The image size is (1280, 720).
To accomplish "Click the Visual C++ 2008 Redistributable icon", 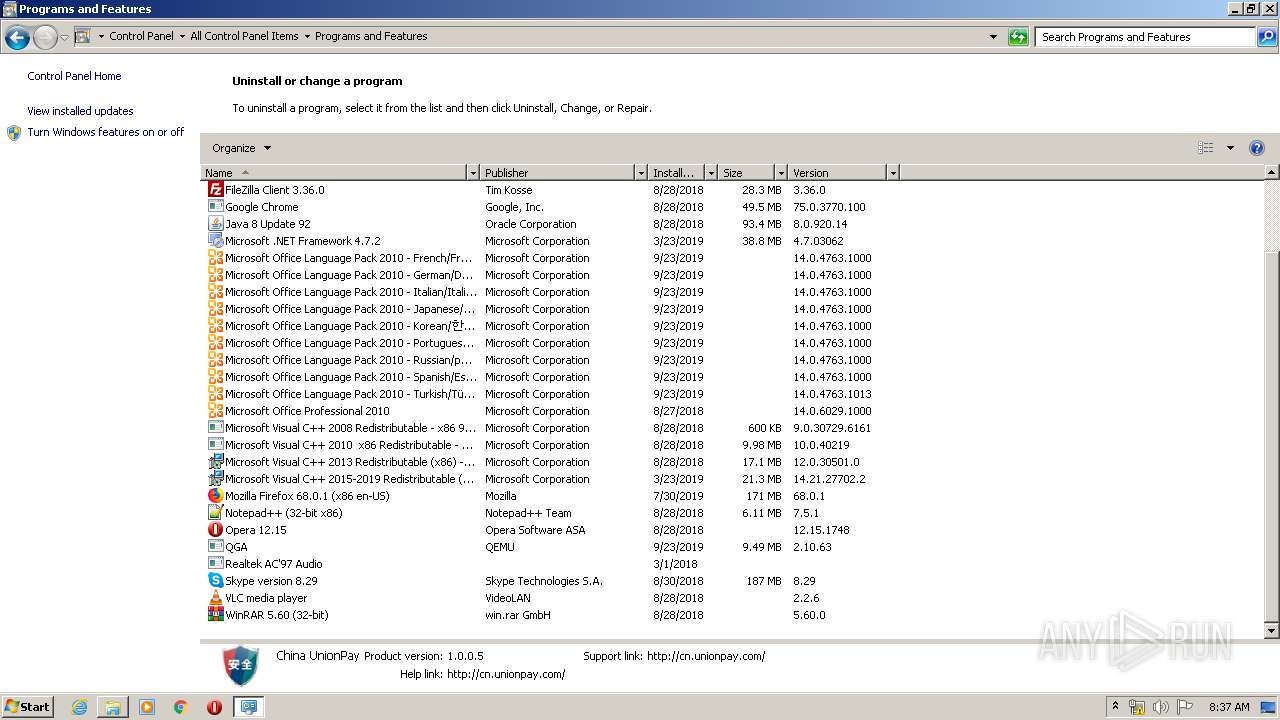I will (215, 427).
